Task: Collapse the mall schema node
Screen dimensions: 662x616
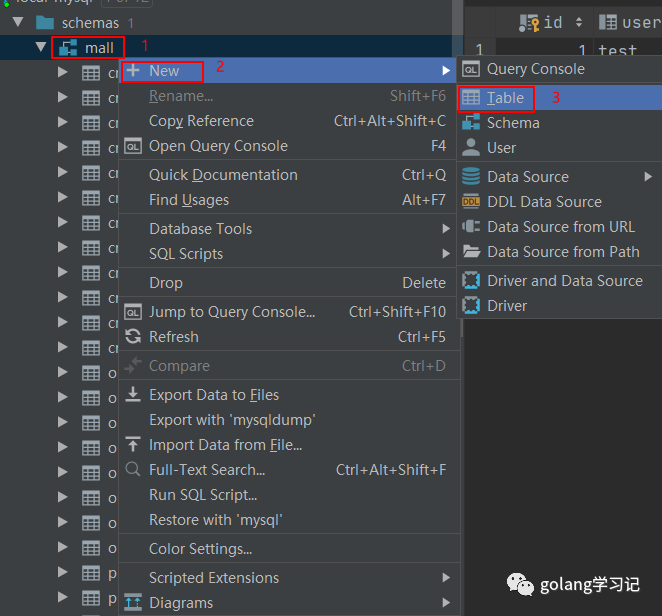Action: 40,47
